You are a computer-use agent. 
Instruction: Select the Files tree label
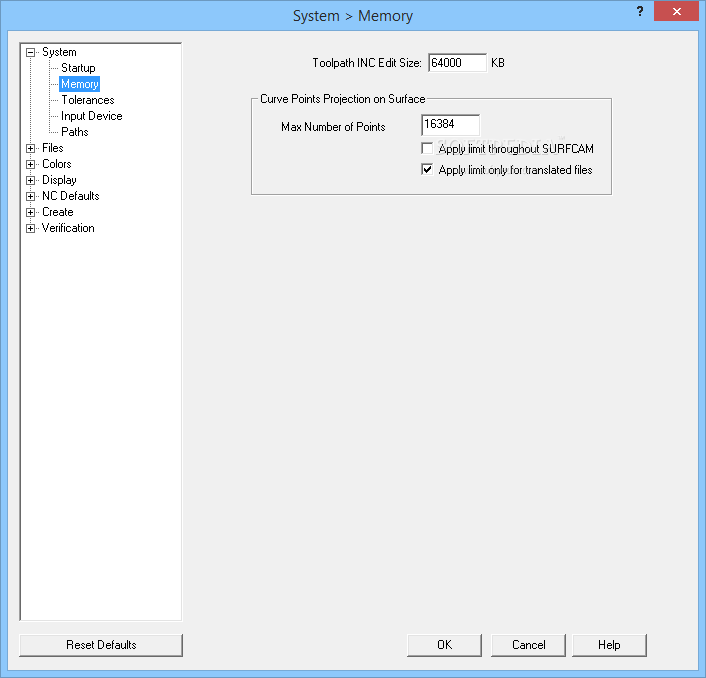coord(53,148)
